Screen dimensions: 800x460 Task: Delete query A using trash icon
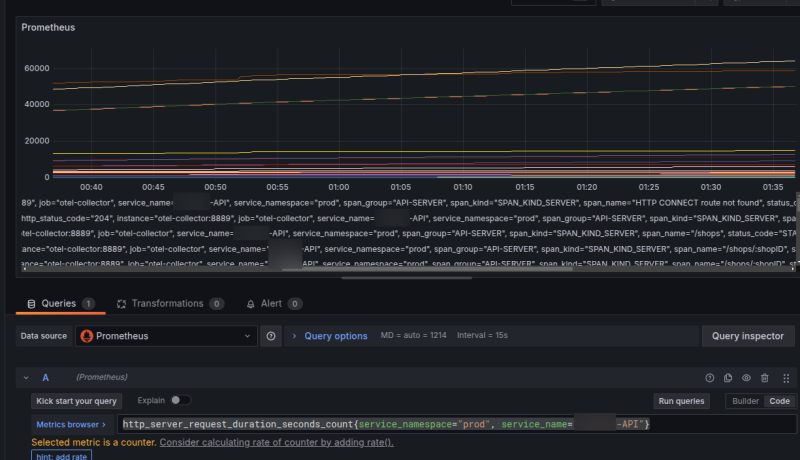pos(765,378)
